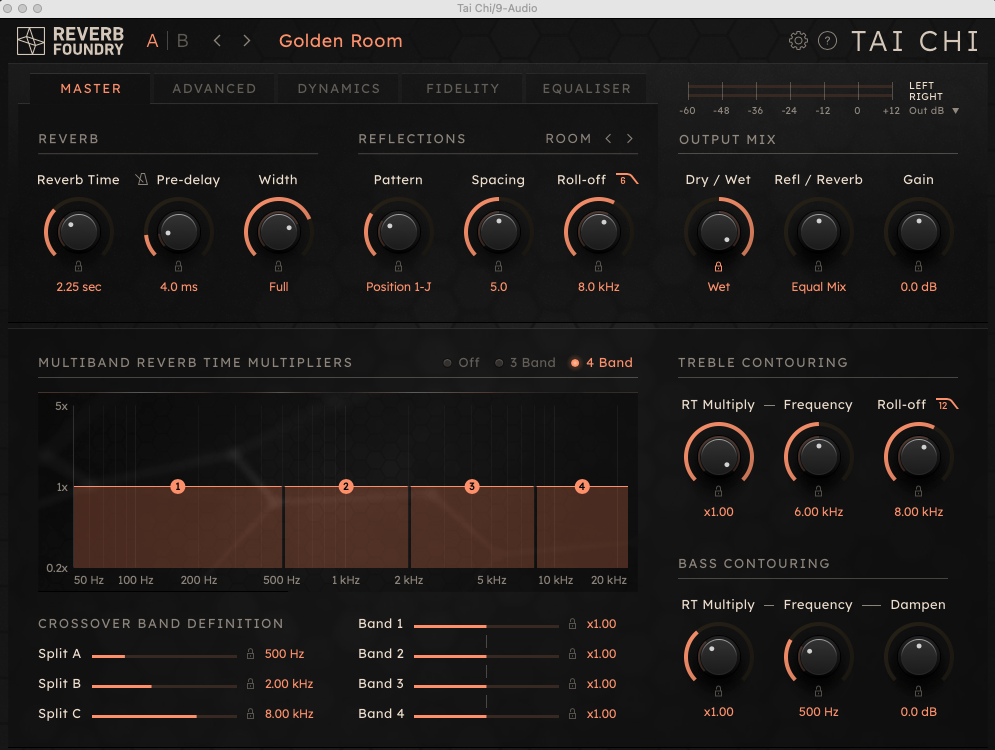The height and width of the screenshot is (750, 995).
Task: Toggle the lock under Refl / Reverb knob
Action: point(818,266)
